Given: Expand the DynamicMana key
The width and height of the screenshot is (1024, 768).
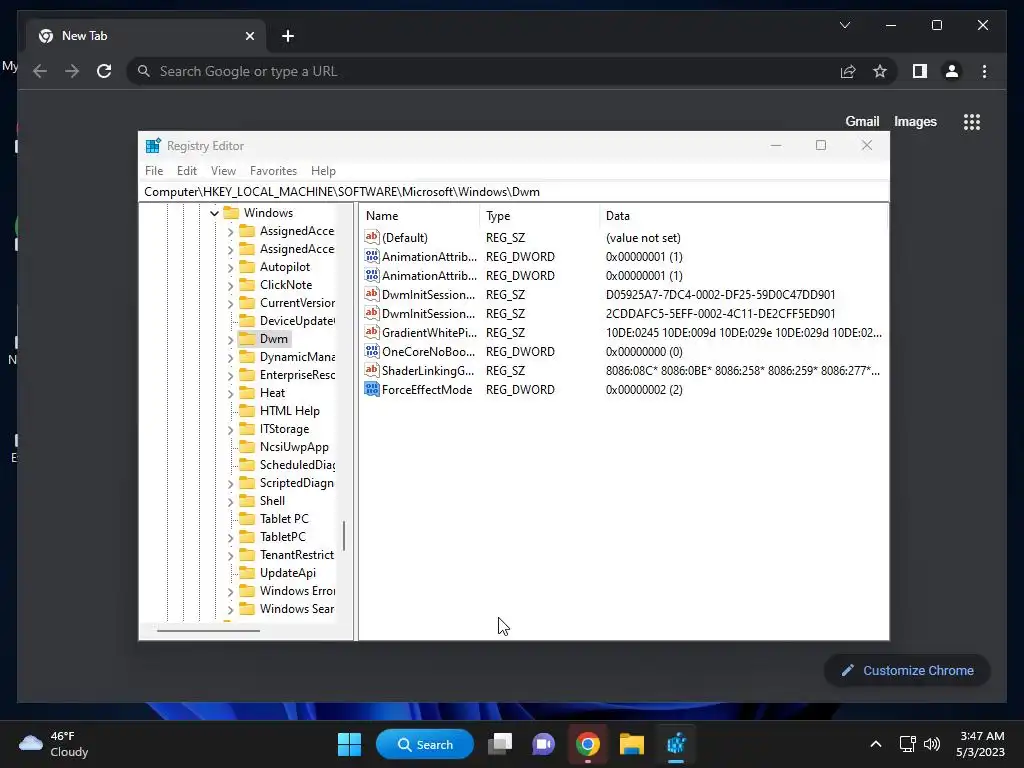Looking at the screenshot, I should tap(230, 357).
